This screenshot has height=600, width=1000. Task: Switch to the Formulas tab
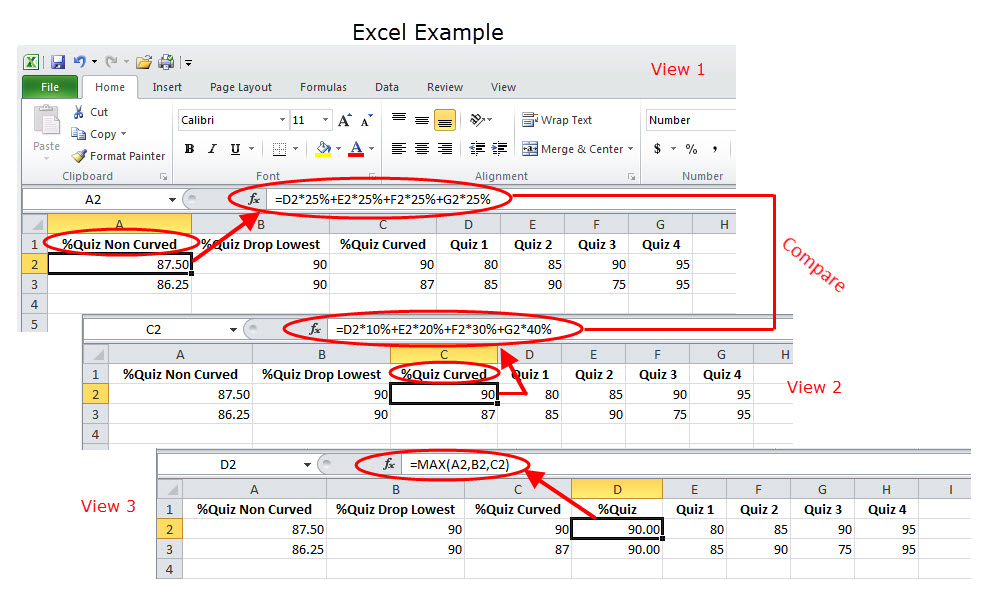323,87
